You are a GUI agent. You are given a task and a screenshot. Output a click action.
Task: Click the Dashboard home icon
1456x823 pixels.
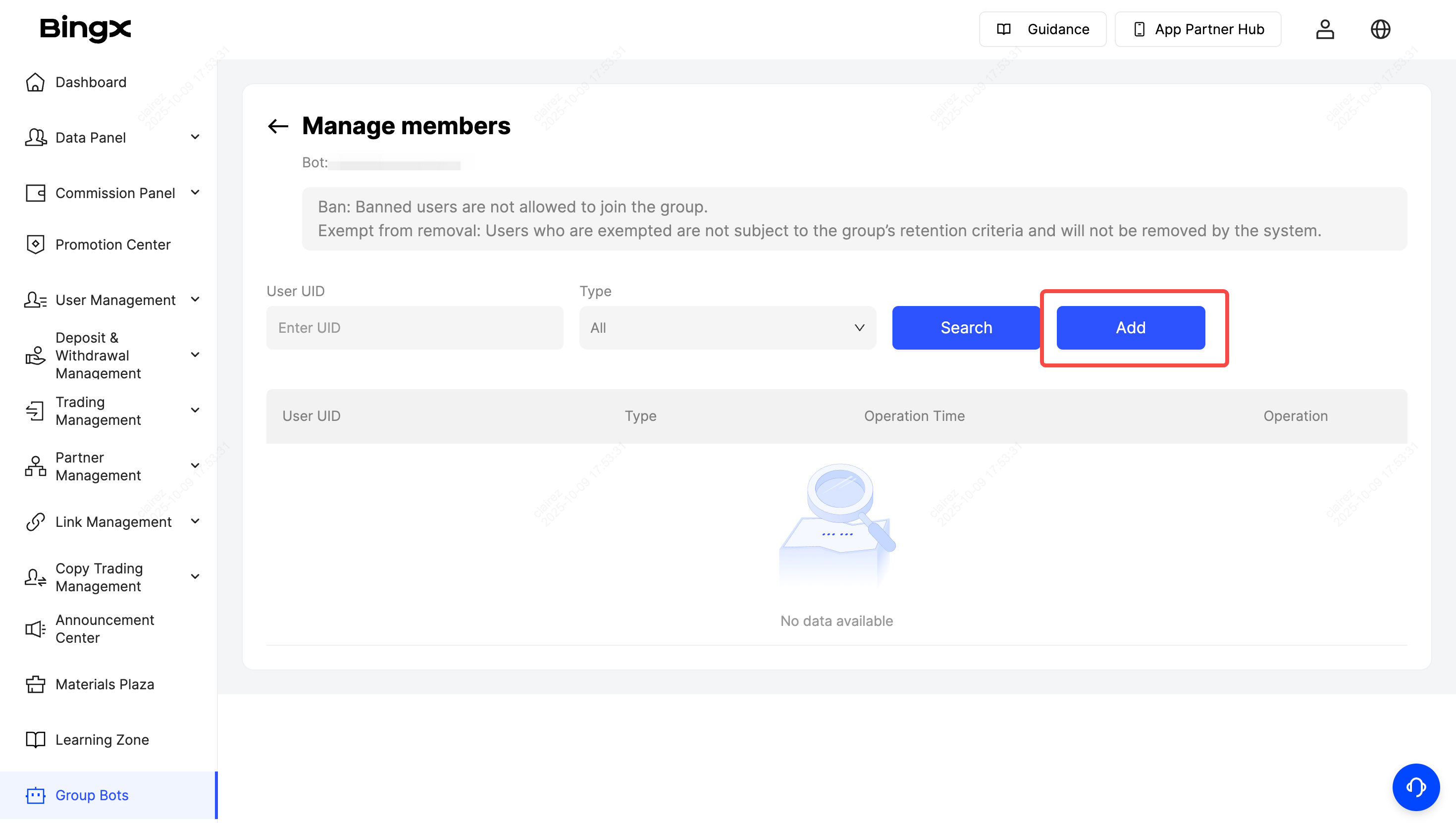pyautogui.click(x=35, y=83)
